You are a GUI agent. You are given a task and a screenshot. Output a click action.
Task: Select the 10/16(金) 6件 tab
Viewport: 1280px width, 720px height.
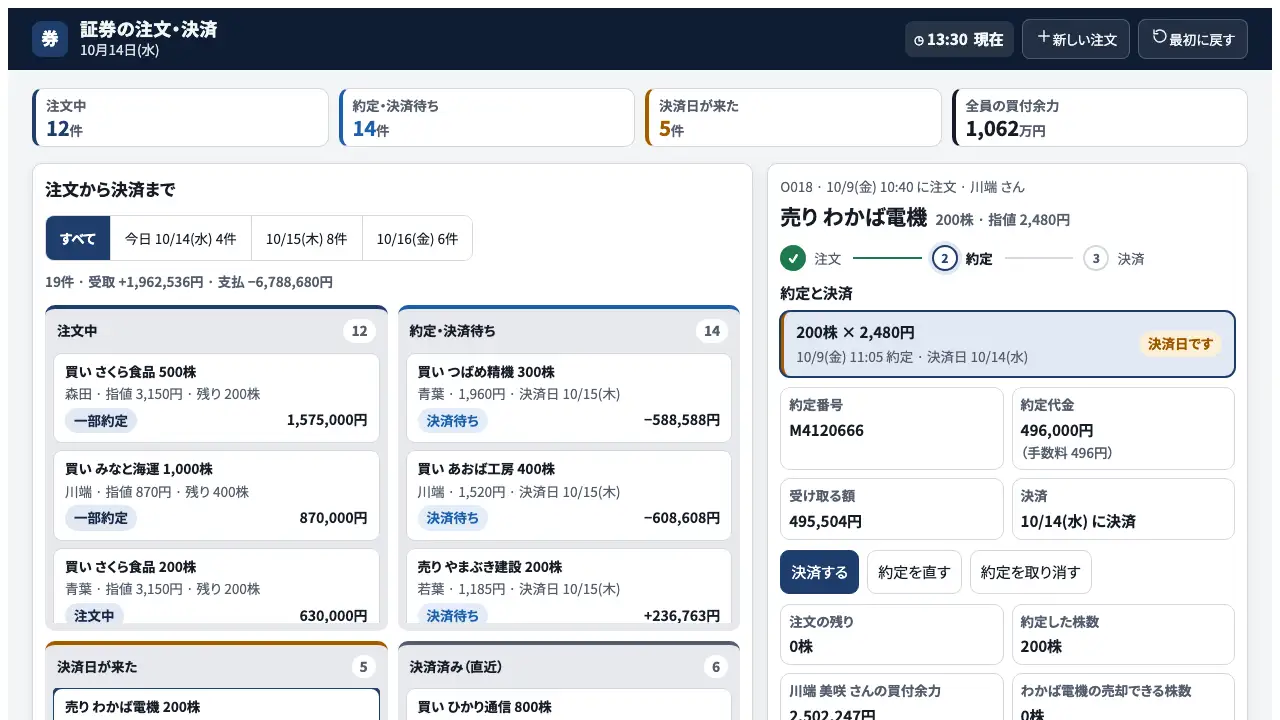417,238
